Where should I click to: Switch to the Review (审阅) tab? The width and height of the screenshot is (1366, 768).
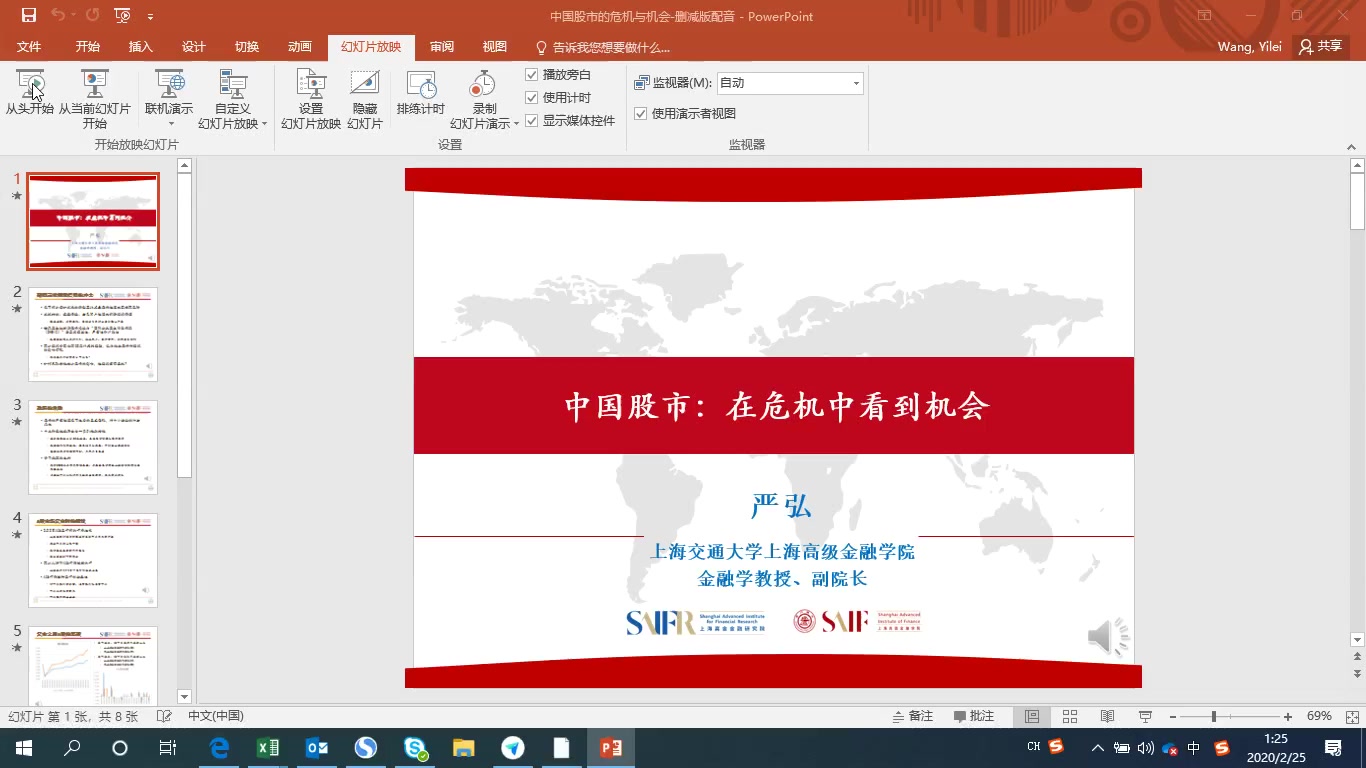442,47
